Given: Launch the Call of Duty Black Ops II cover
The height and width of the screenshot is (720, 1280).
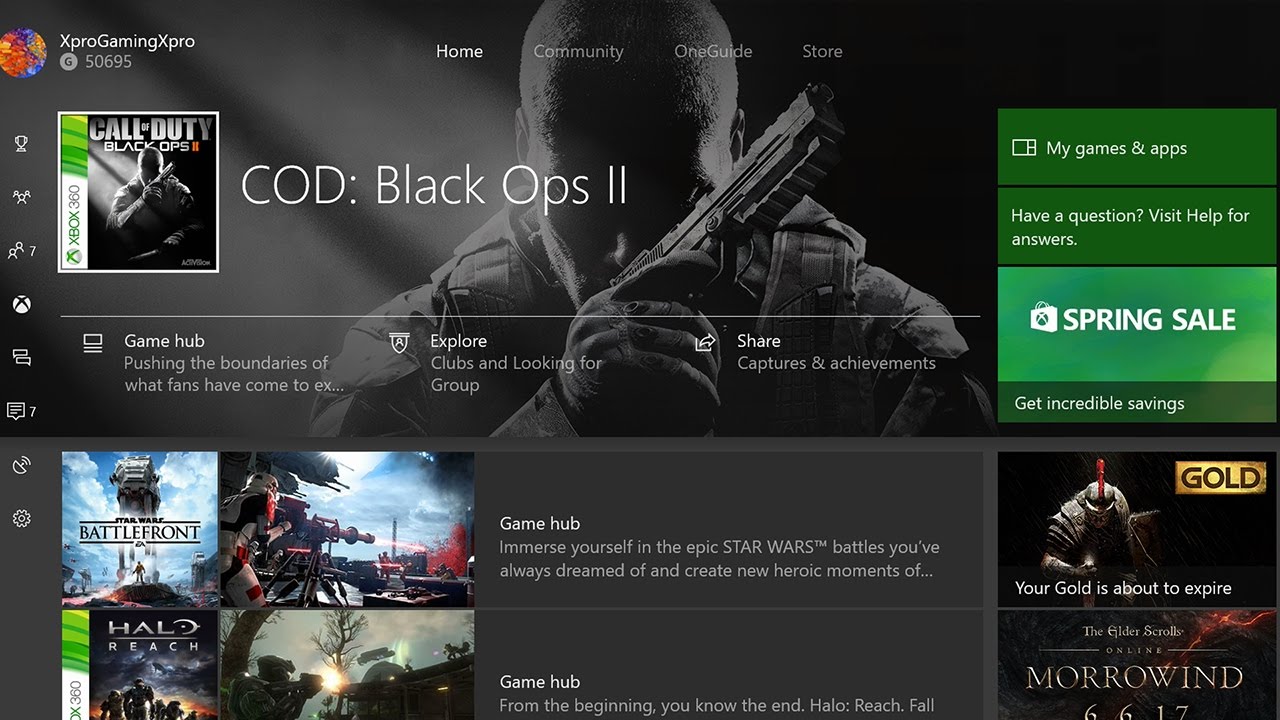Looking at the screenshot, I should tap(138, 192).
